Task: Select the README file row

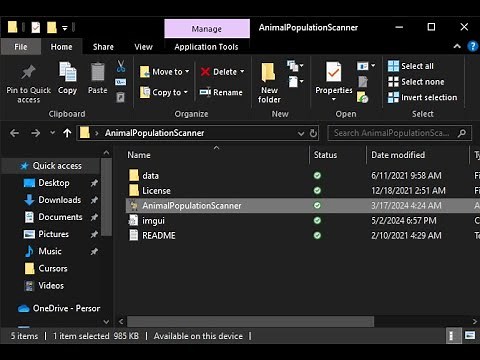Action: coord(302,236)
